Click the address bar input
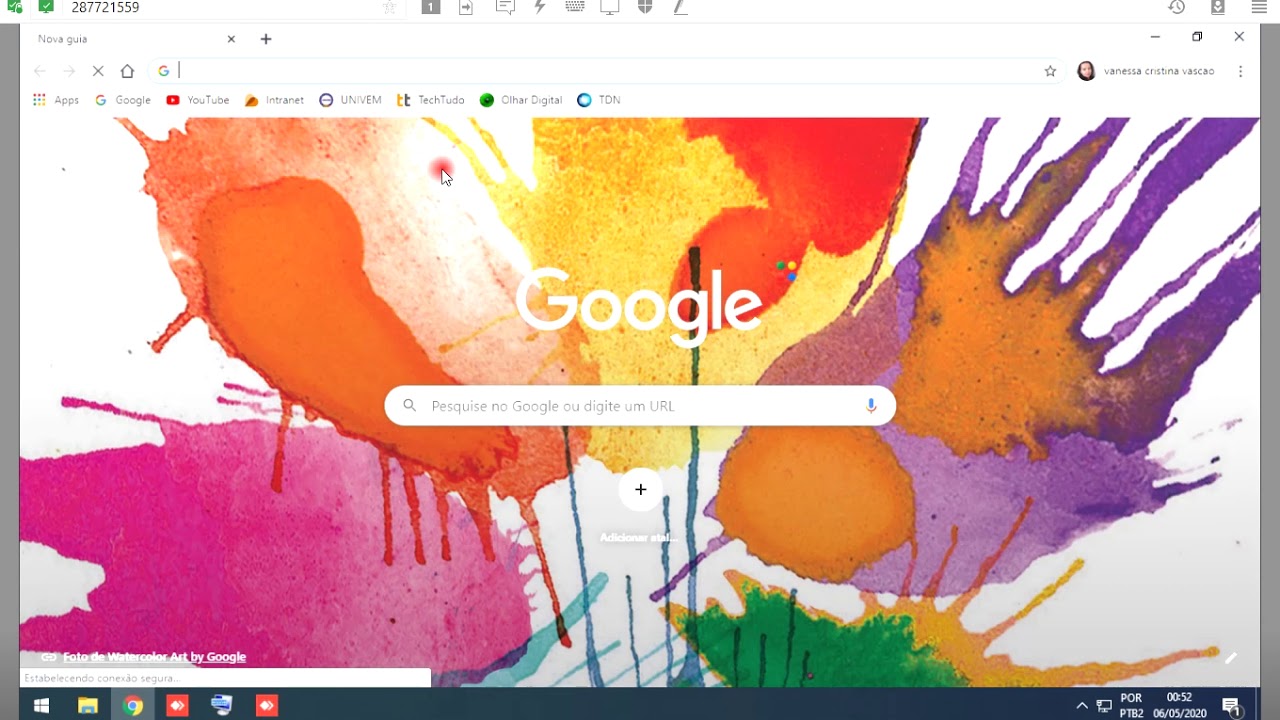 pyautogui.click(x=608, y=71)
